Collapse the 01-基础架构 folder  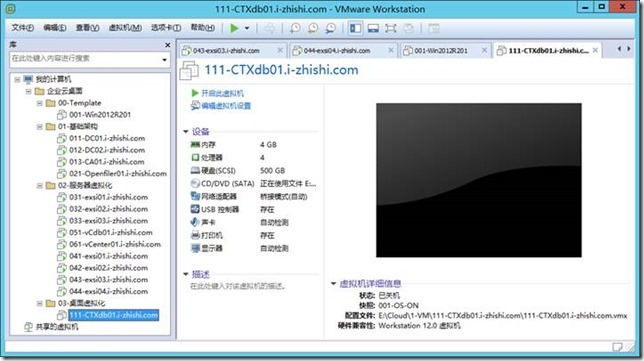(x=39, y=126)
